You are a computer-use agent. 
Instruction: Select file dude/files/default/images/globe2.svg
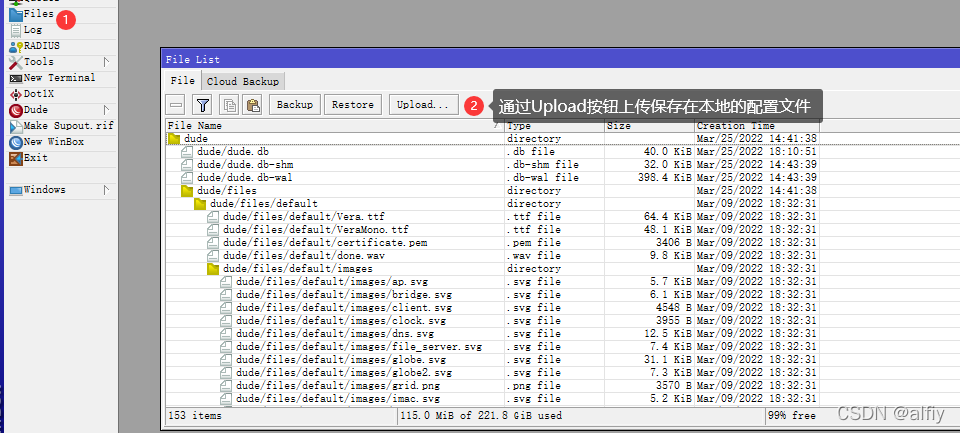(x=492, y=372)
